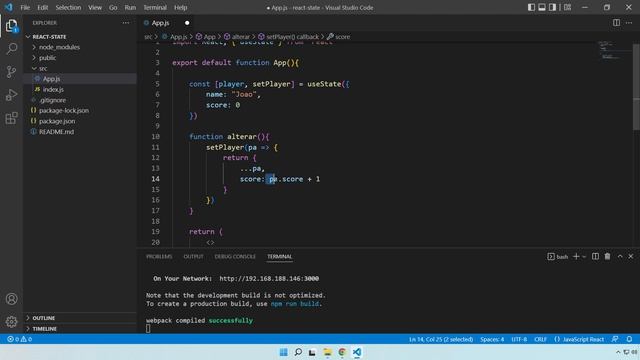The image size is (640, 360).
Task: Split the editor to the right
Action: click(616, 23)
